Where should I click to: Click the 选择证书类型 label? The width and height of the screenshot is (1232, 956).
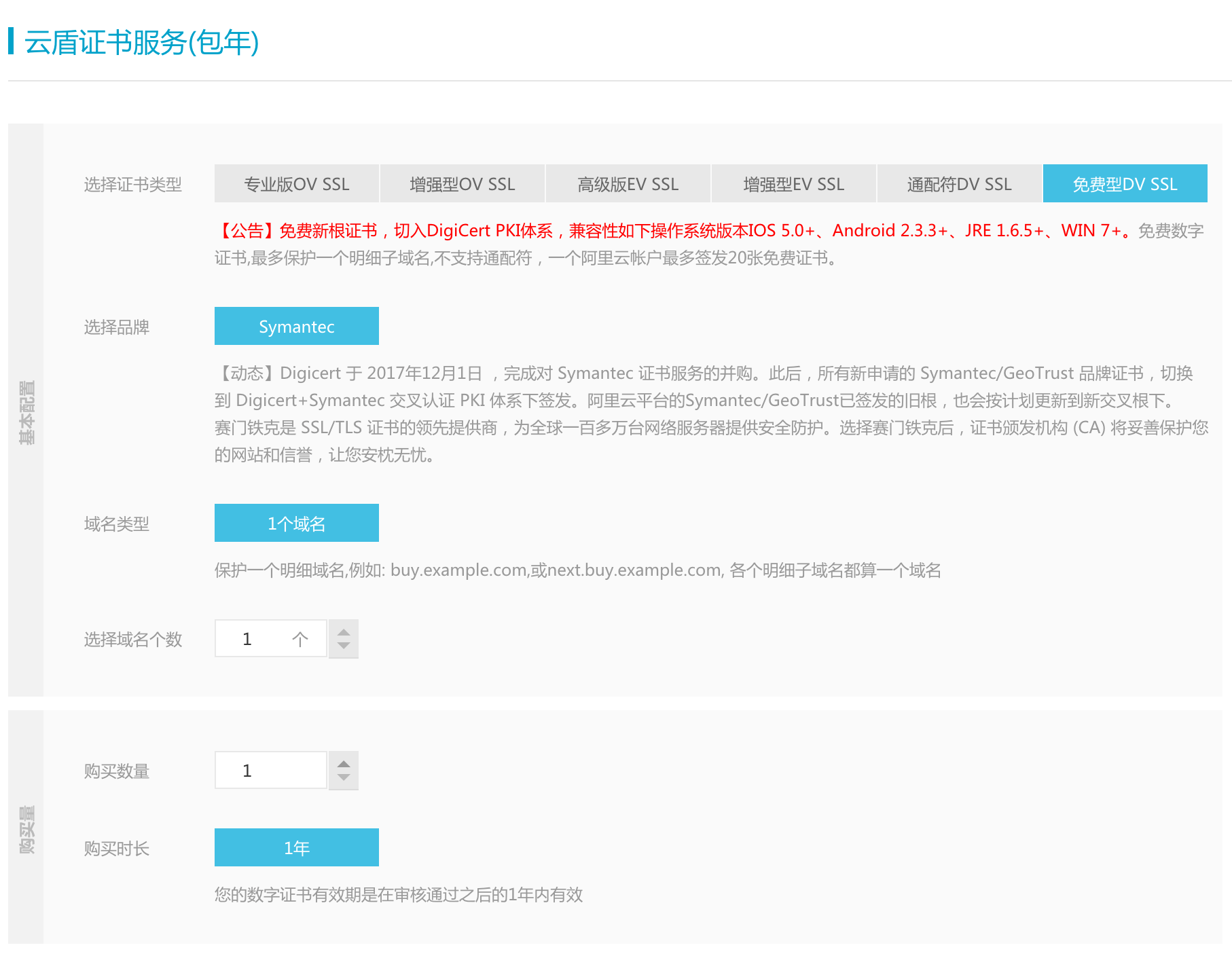pos(133,185)
